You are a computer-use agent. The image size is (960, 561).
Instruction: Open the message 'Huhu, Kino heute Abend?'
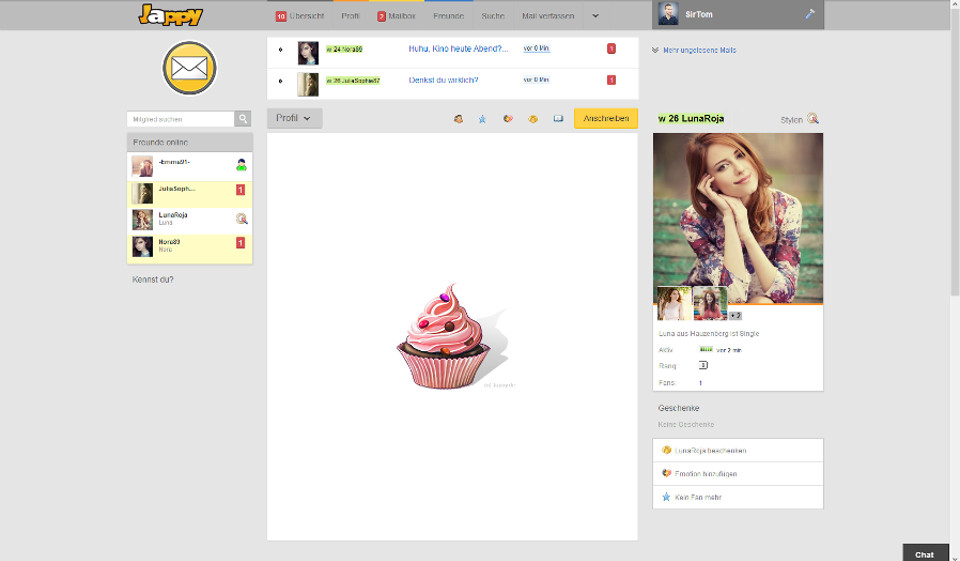(x=458, y=48)
